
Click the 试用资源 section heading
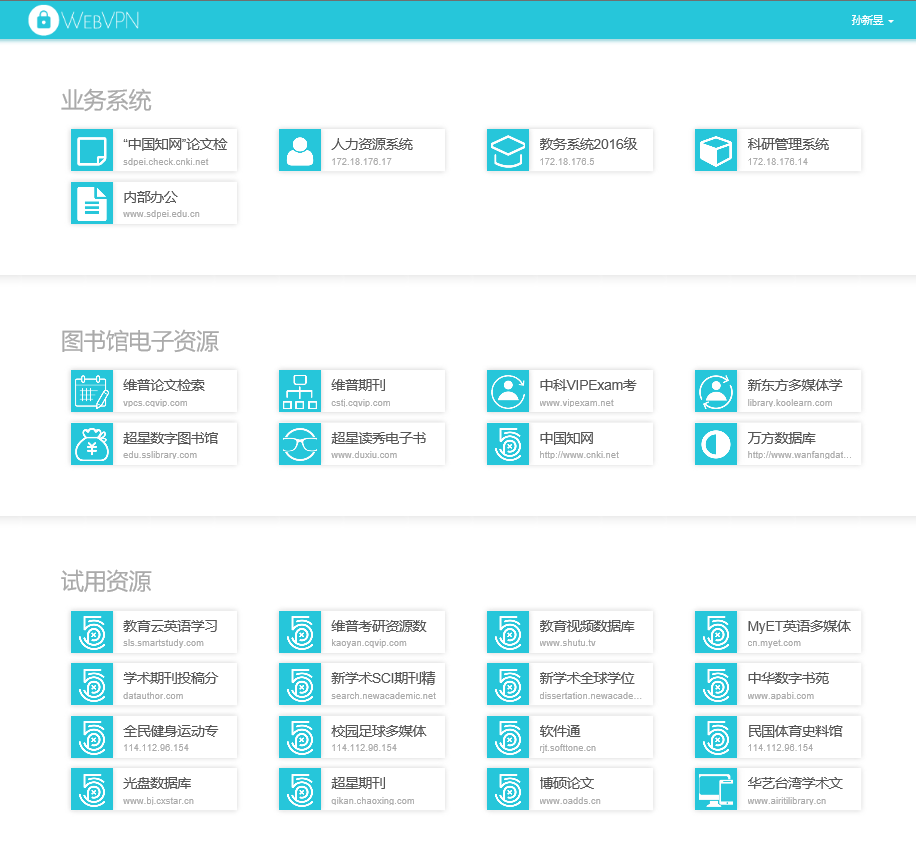pos(106,582)
